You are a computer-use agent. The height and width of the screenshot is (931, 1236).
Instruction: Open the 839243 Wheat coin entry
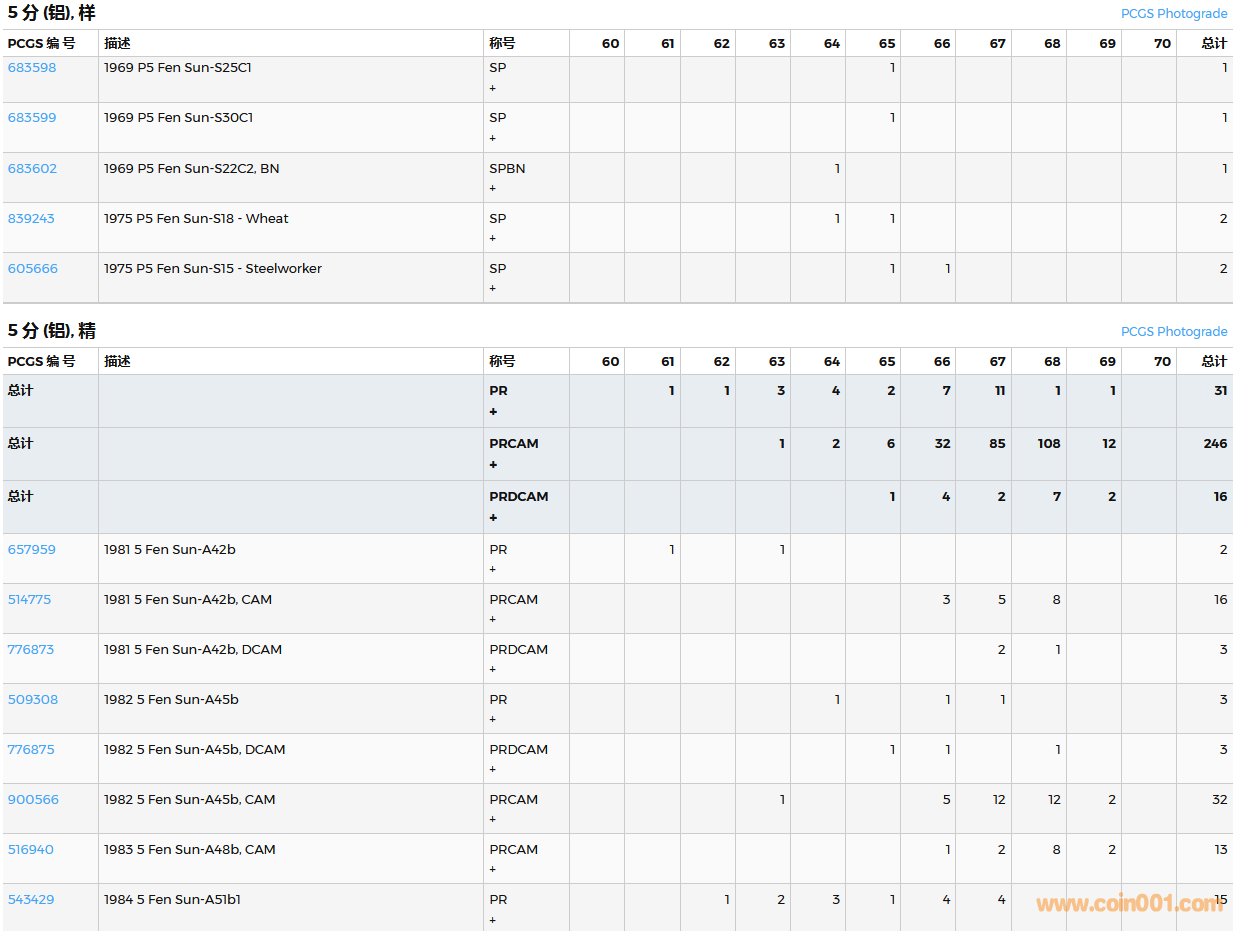[31, 218]
